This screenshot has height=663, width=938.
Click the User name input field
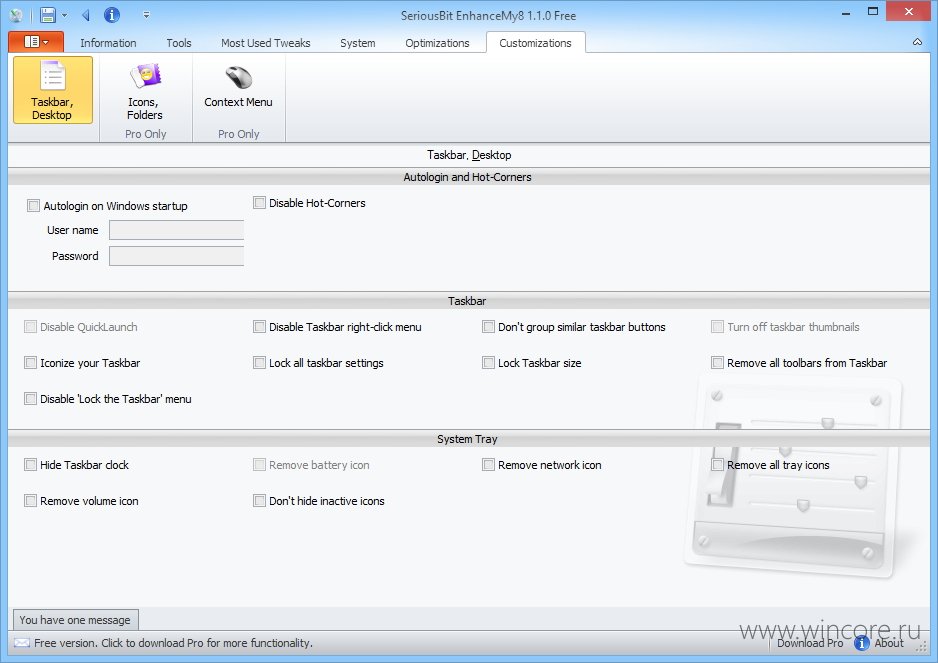pyautogui.click(x=176, y=230)
